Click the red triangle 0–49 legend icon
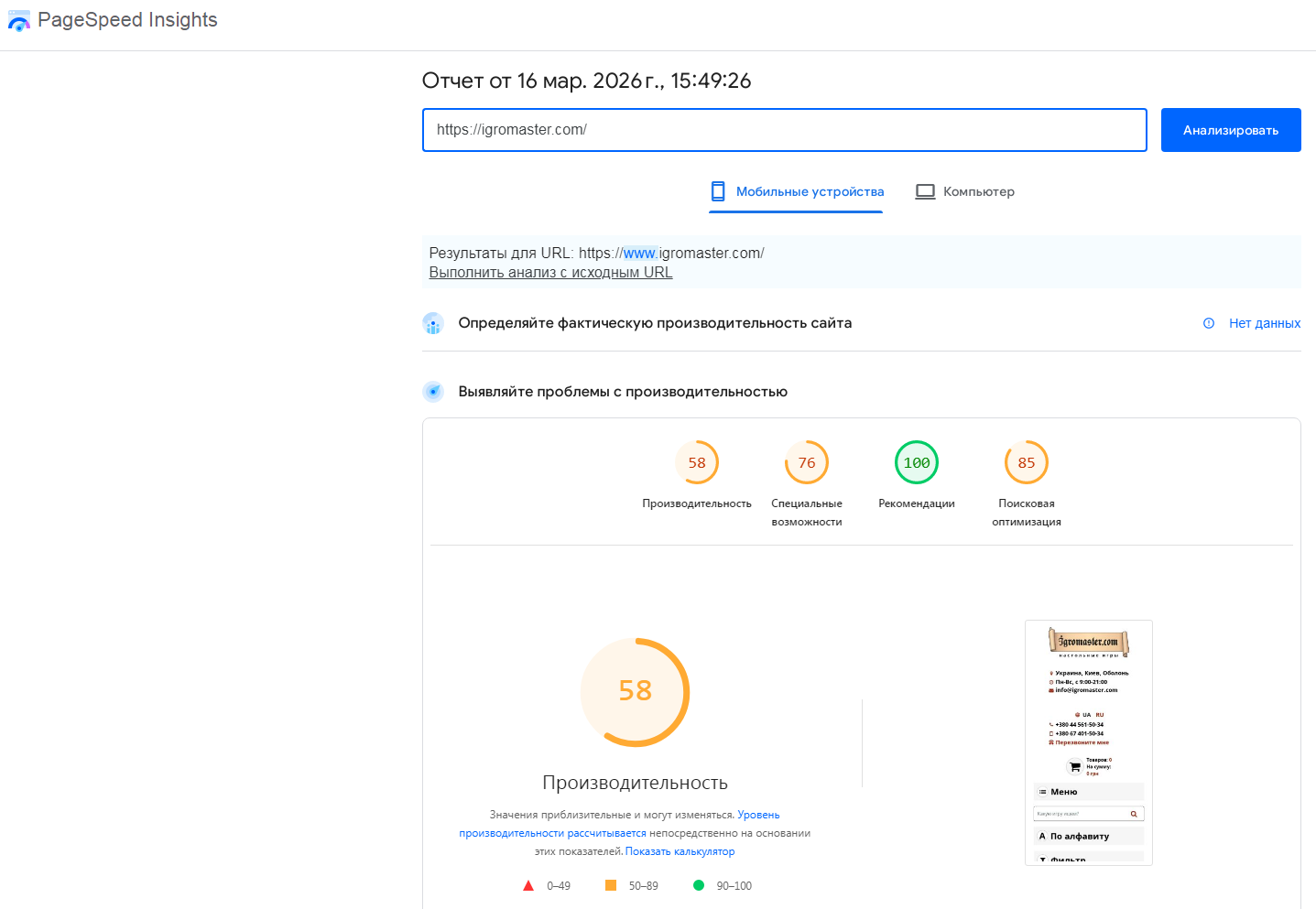Image resolution: width=1316 pixels, height=909 pixels. point(528,885)
